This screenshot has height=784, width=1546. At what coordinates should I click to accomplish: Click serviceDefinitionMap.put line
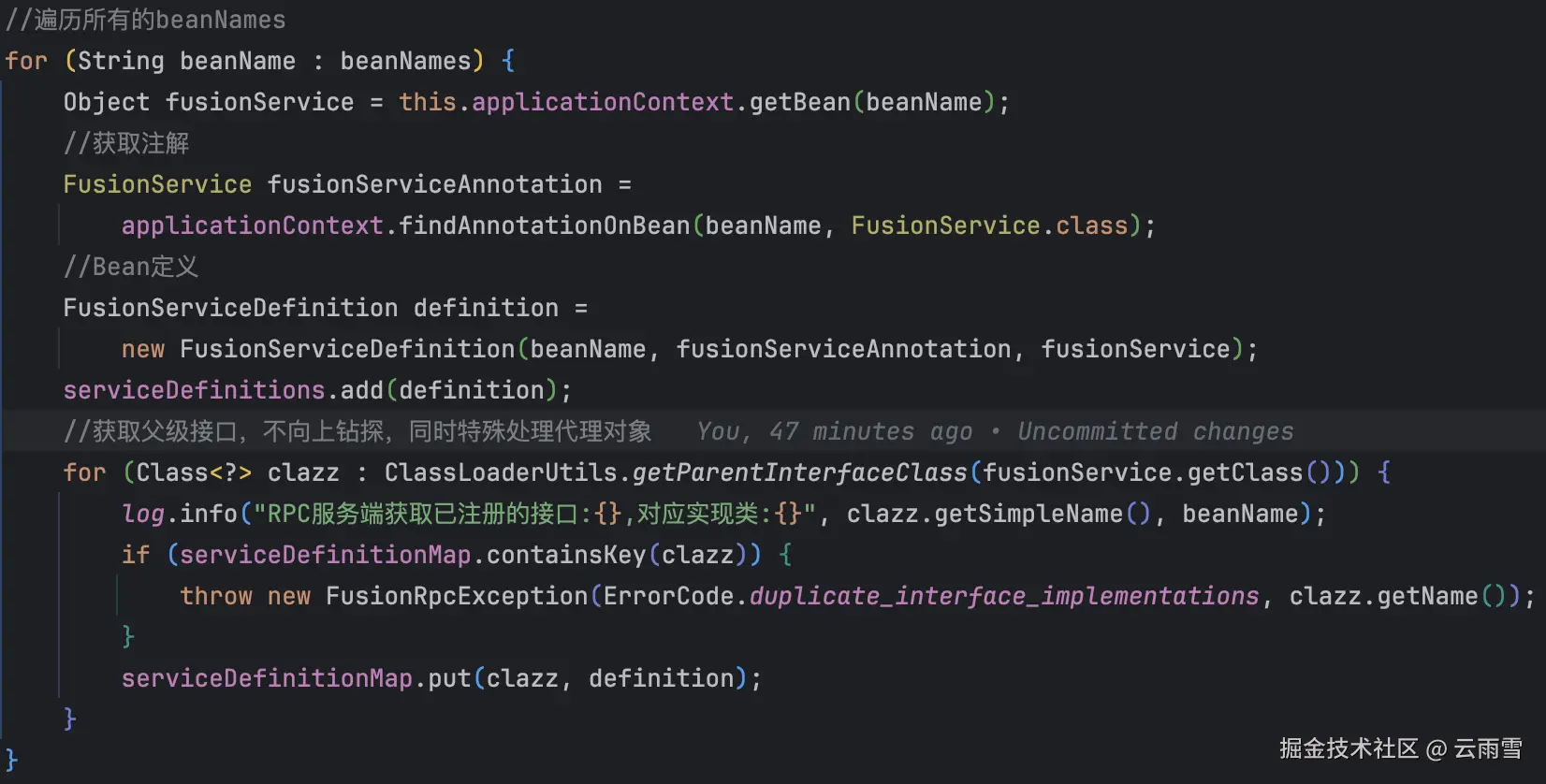click(x=440, y=678)
